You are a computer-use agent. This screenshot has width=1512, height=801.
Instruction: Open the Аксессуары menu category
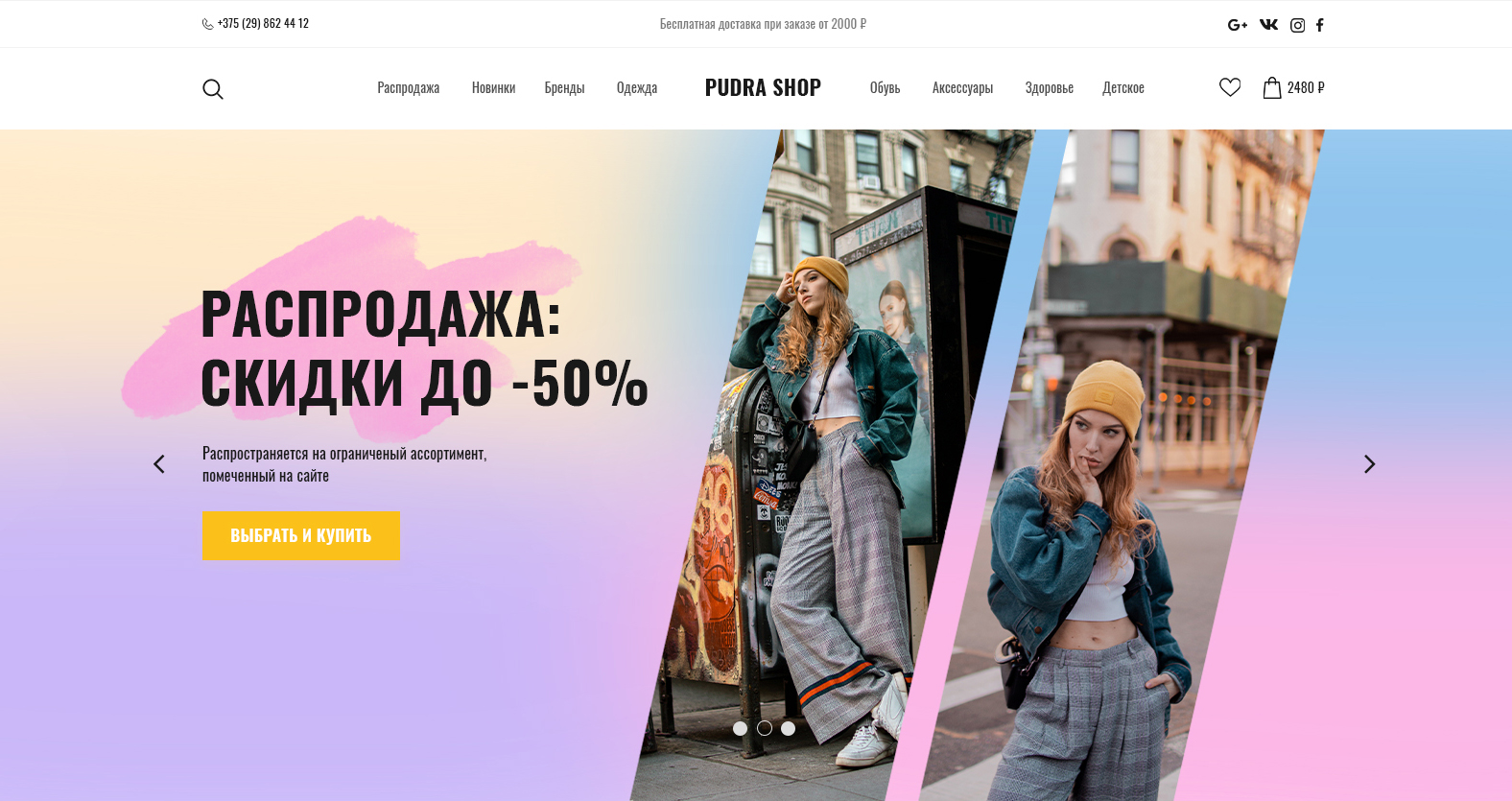pyautogui.click(x=962, y=87)
